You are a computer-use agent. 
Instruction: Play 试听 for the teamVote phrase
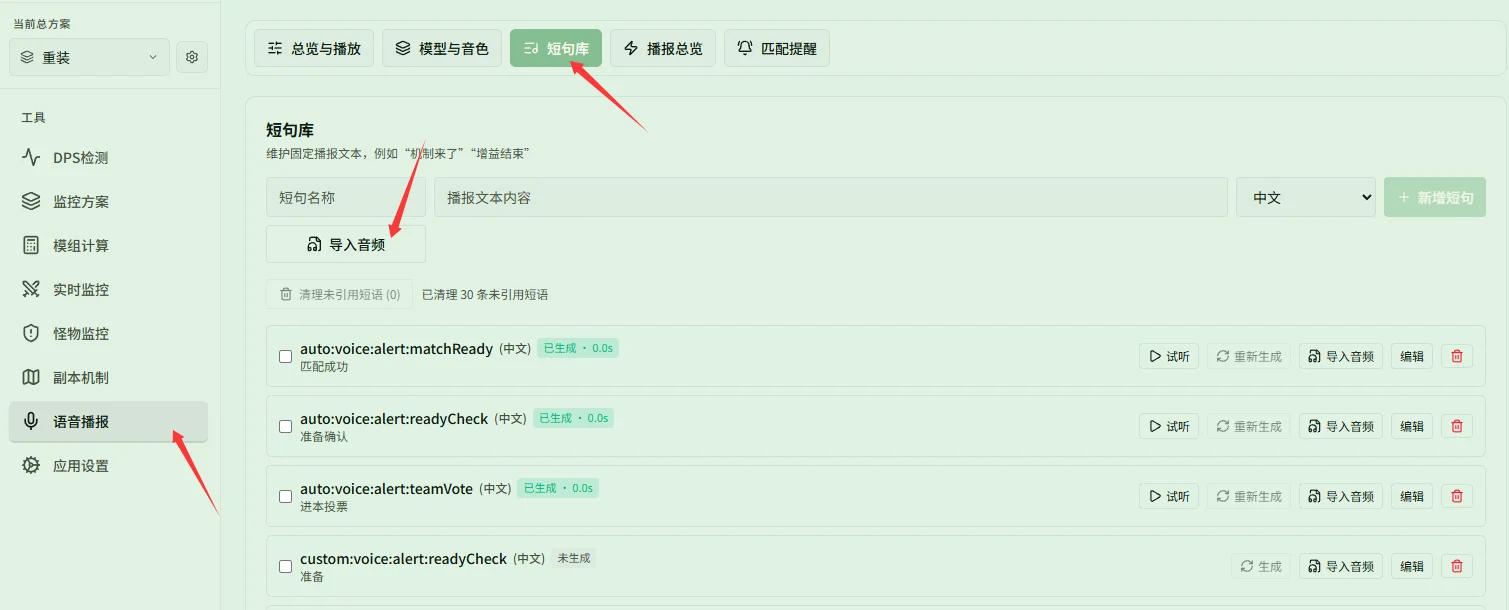point(1169,497)
